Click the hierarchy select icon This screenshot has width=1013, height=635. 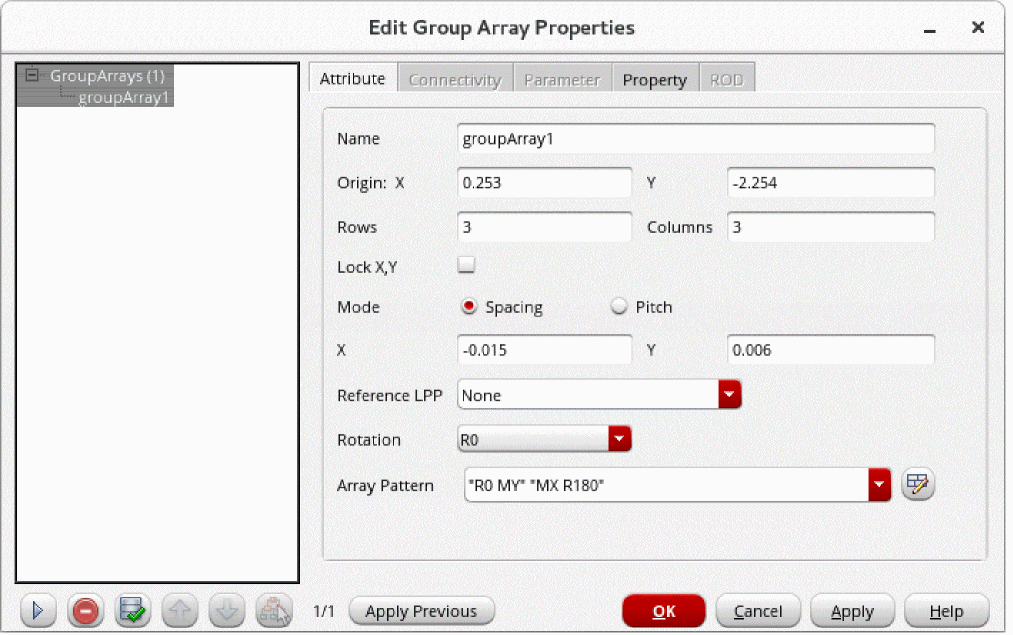[273, 610]
